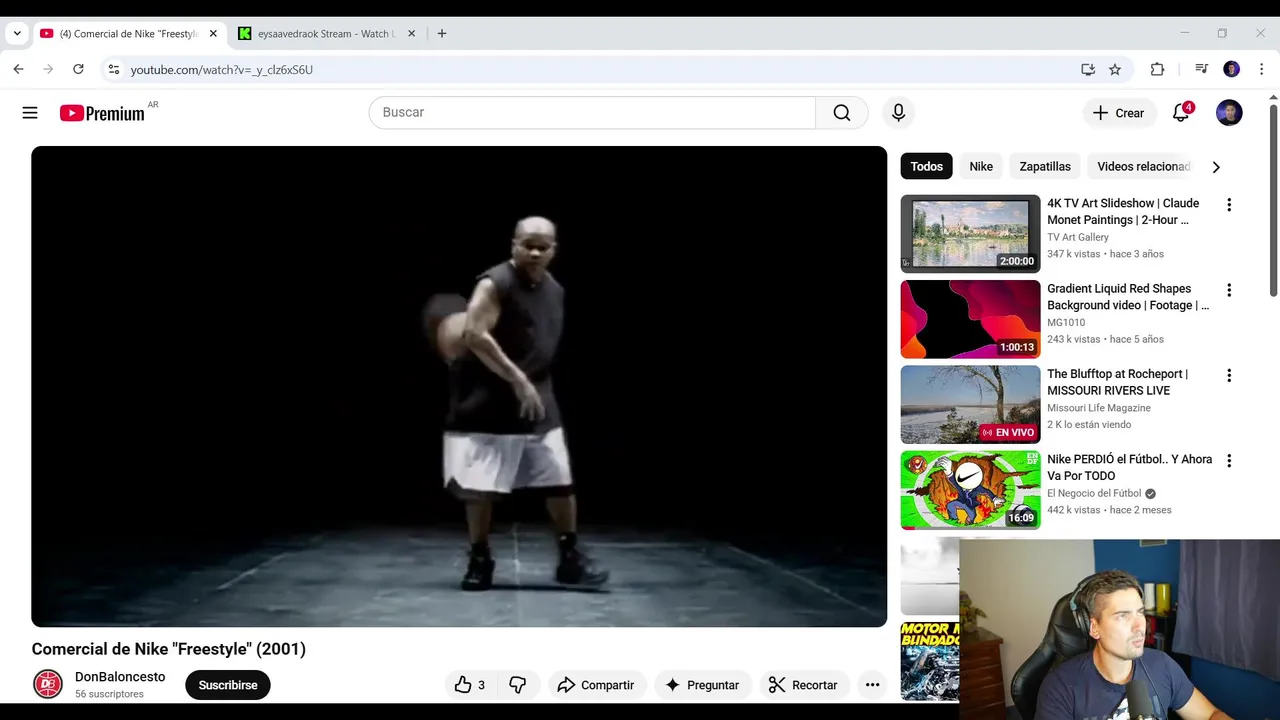Open the DonBaloncesto channel name
1280x720 pixels.
click(120, 677)
